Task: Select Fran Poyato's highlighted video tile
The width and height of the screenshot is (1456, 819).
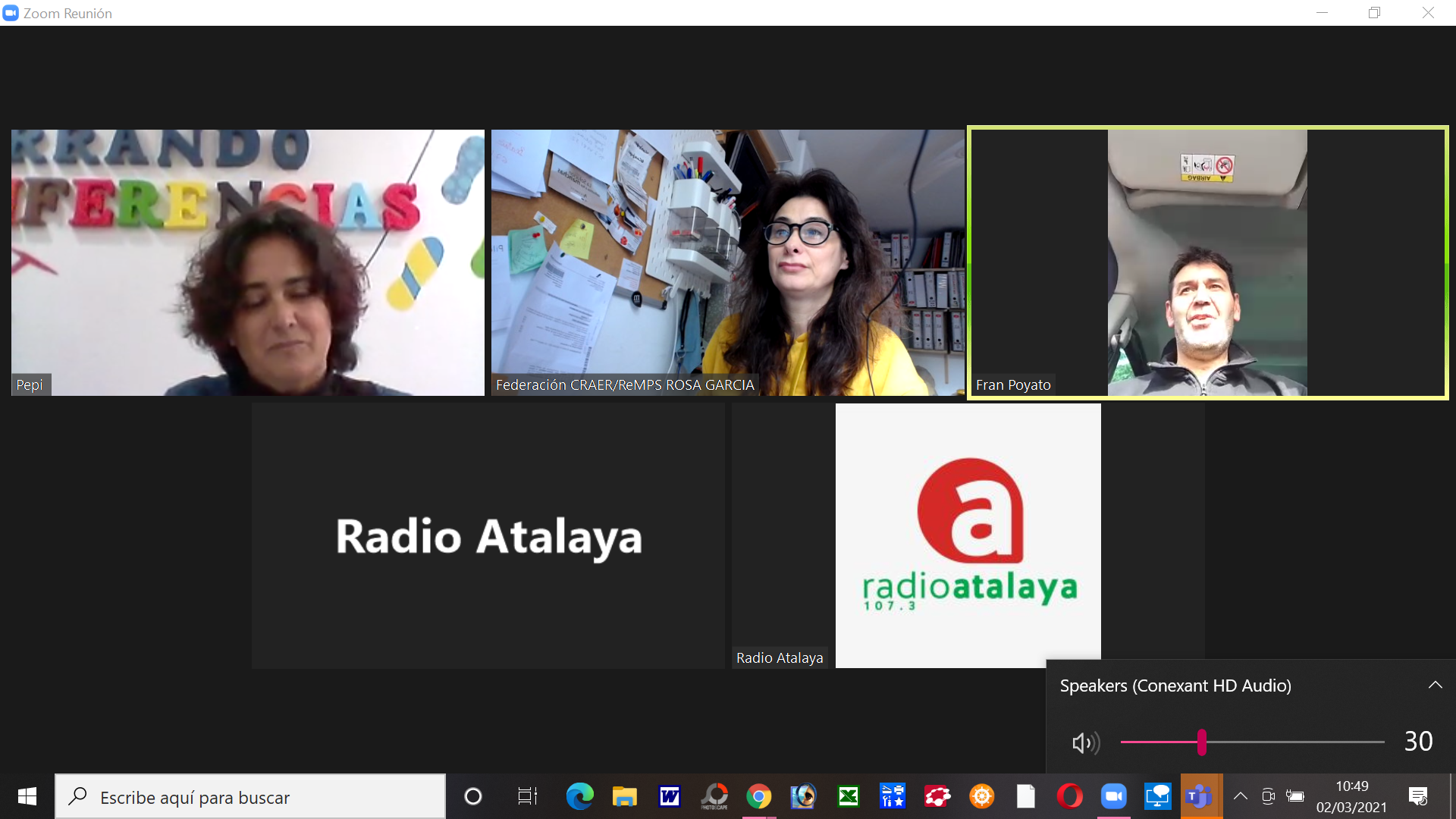Action: coord(1208,262)
